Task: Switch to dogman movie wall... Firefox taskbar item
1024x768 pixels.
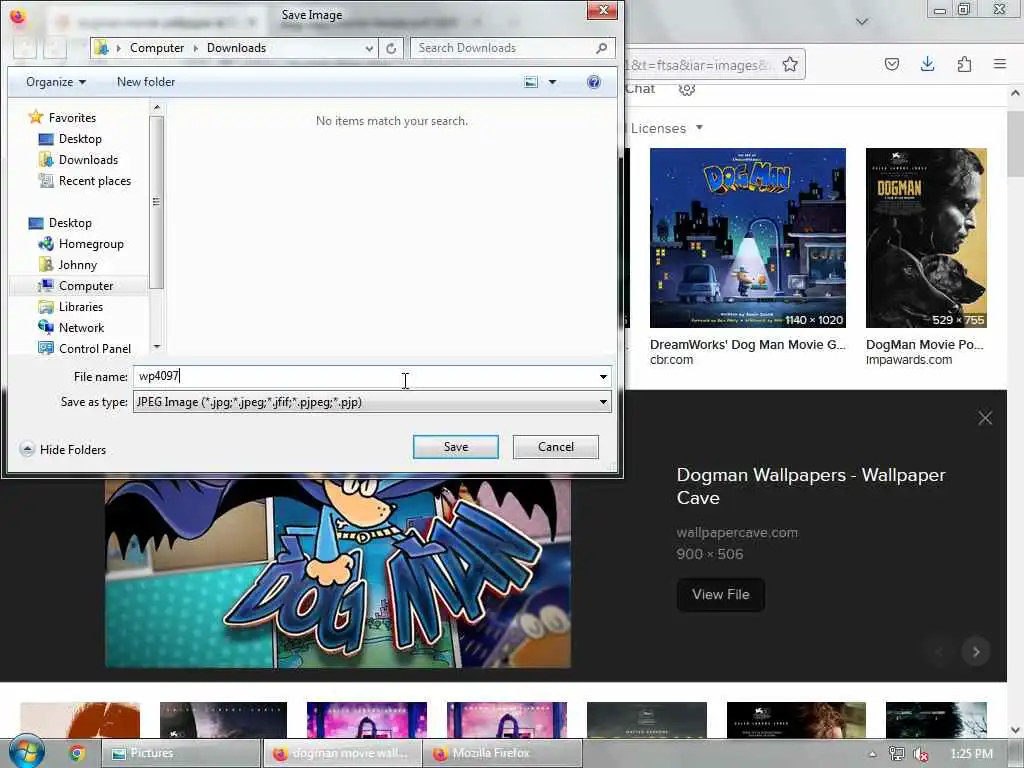Action: [342, 753]
